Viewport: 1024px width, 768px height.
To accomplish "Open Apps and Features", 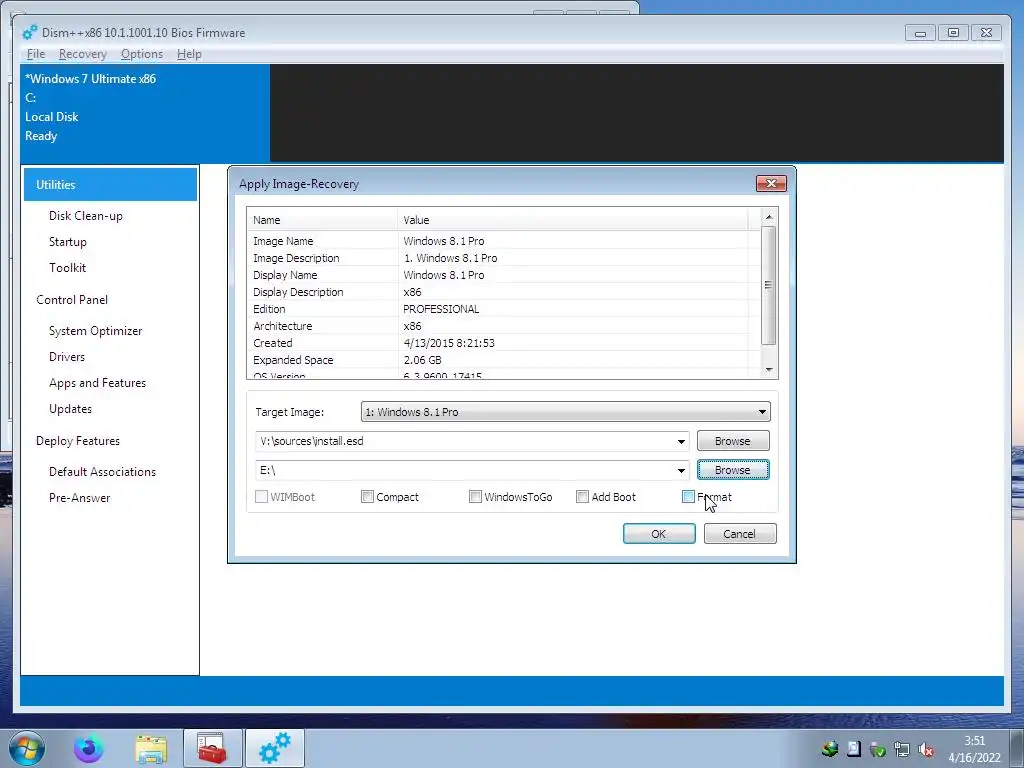I will [97, 383].
